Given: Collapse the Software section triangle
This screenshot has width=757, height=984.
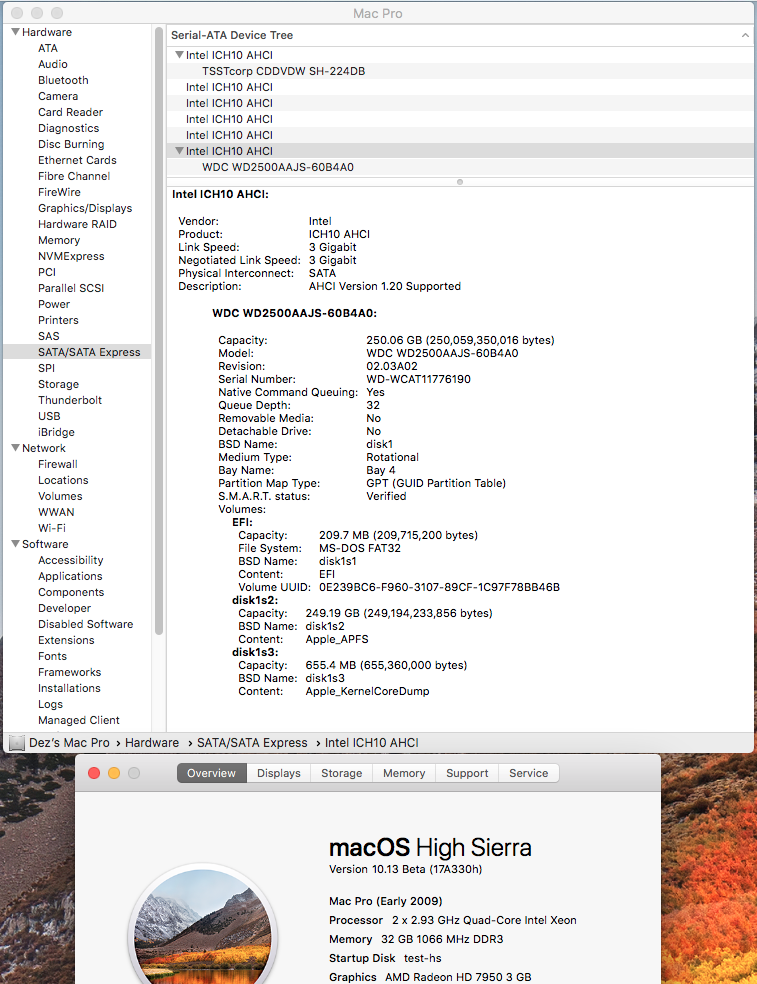Looking at the screenshot, I should [15, 543].
